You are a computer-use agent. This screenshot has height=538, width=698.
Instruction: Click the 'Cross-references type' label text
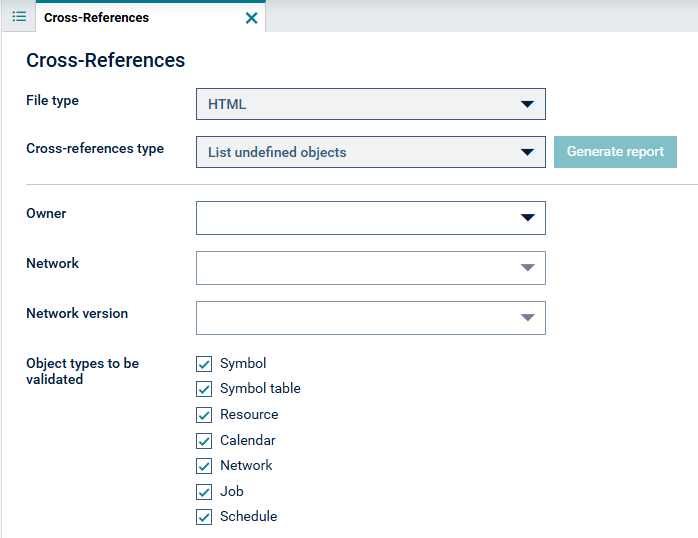pos(95,149)
